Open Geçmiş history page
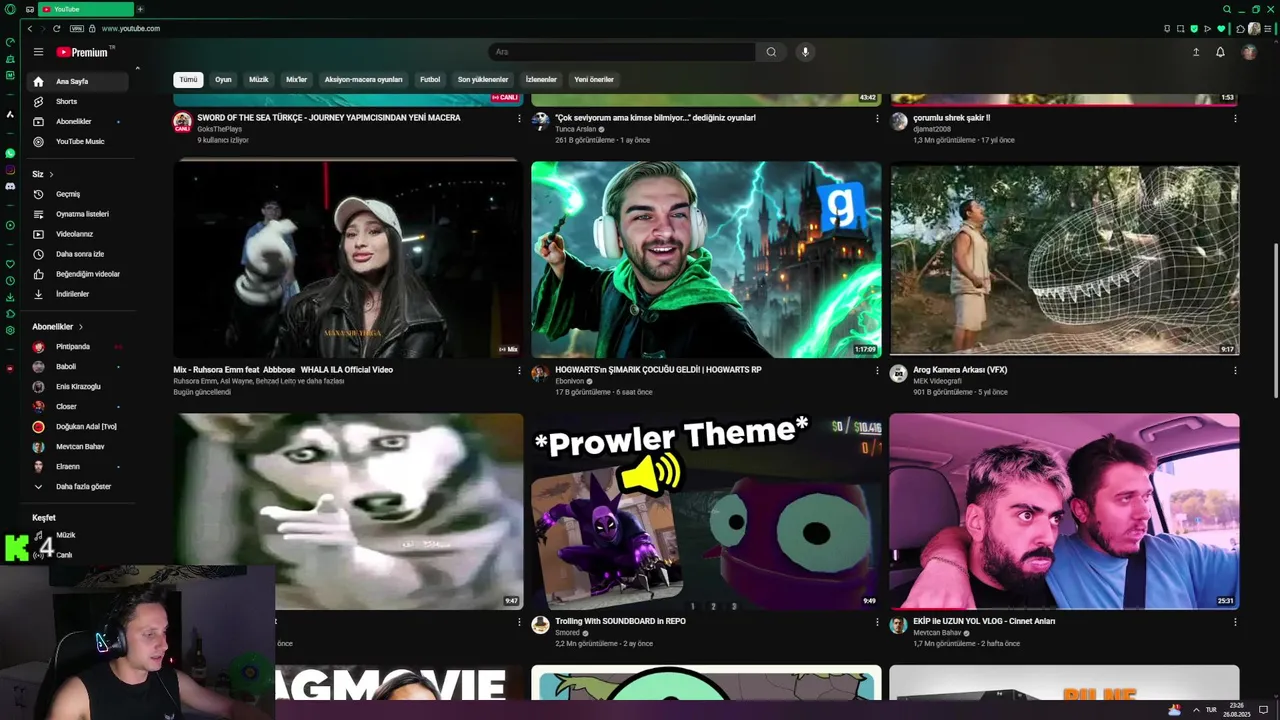Viewport: 1280px width, 720px height. [x=78, y=194]
